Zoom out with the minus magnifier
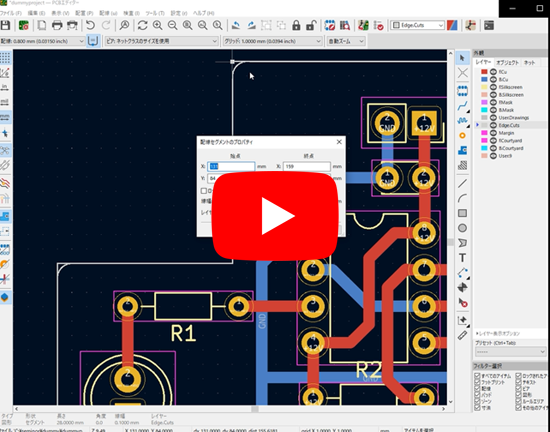Image resolution: width=550 pixels, height=432 pixels. coord(172,25)
